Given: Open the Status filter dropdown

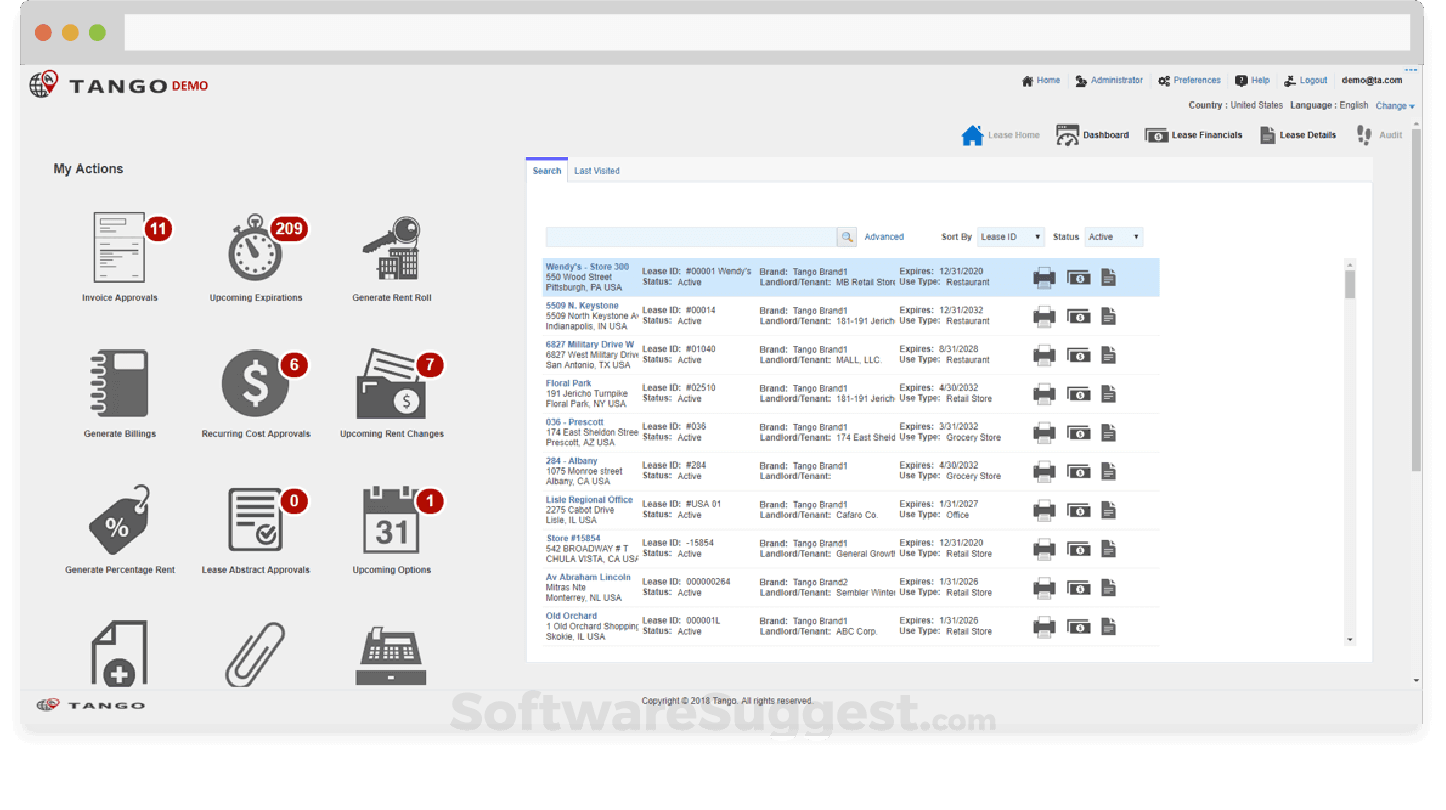Looking at the screenshot, I should [x=1113, y=236].
